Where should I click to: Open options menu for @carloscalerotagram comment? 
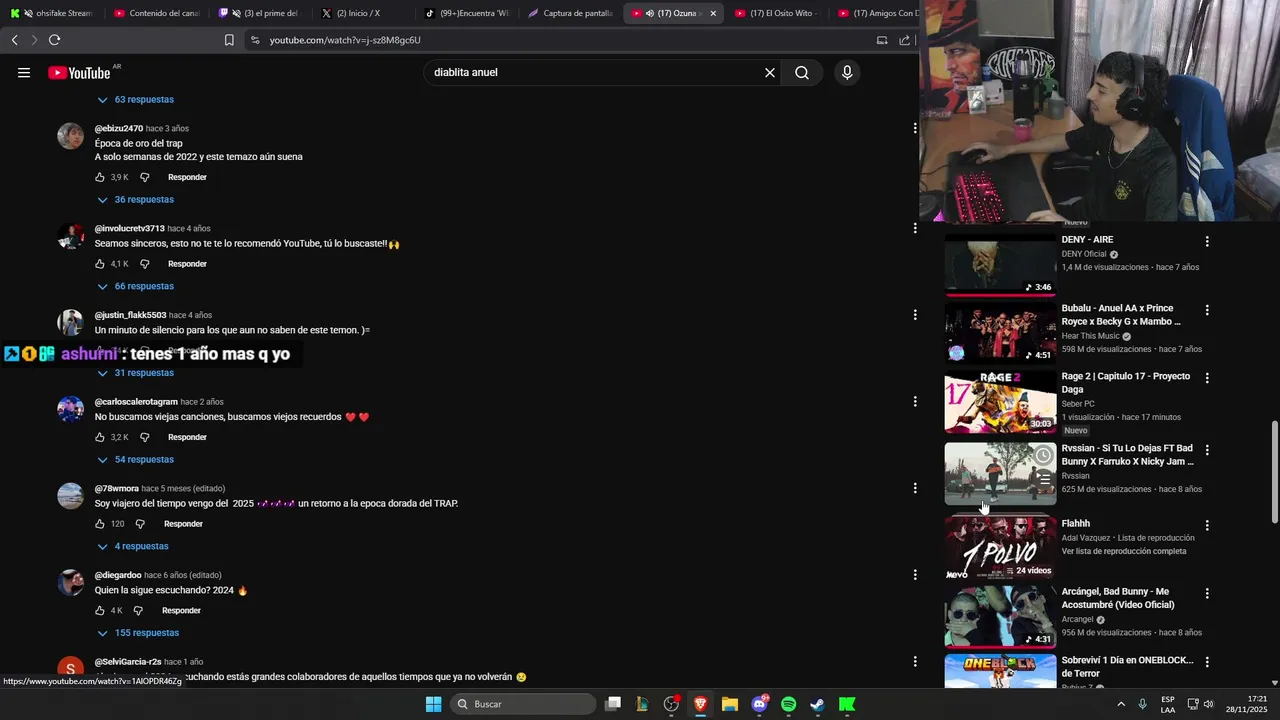[914, 401]
